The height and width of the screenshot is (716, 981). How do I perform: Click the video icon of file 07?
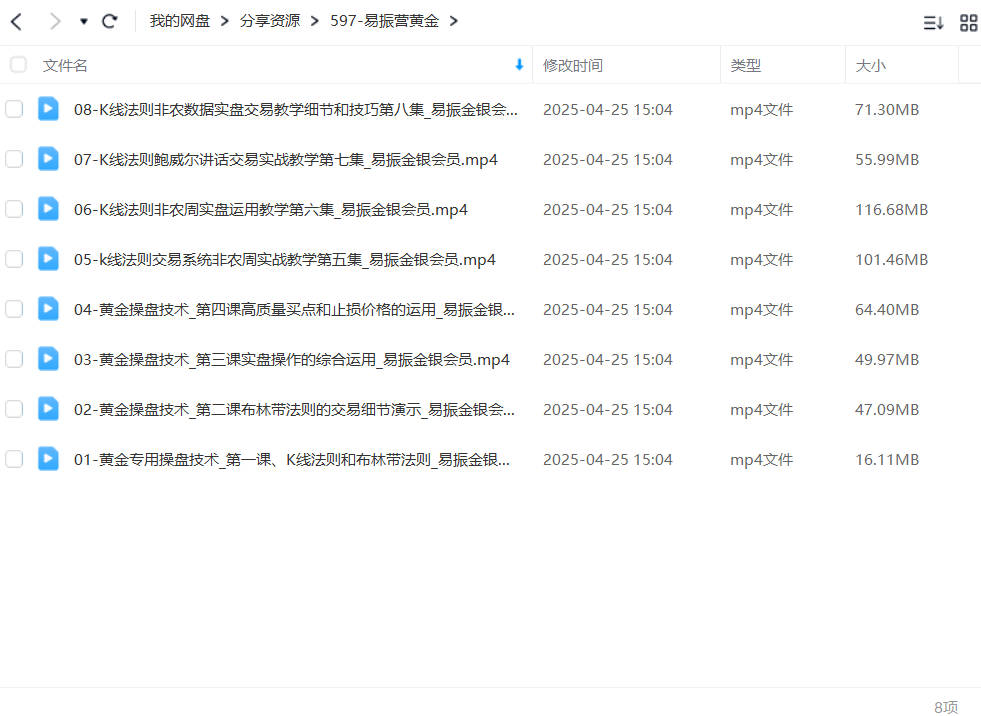[48, 158]
